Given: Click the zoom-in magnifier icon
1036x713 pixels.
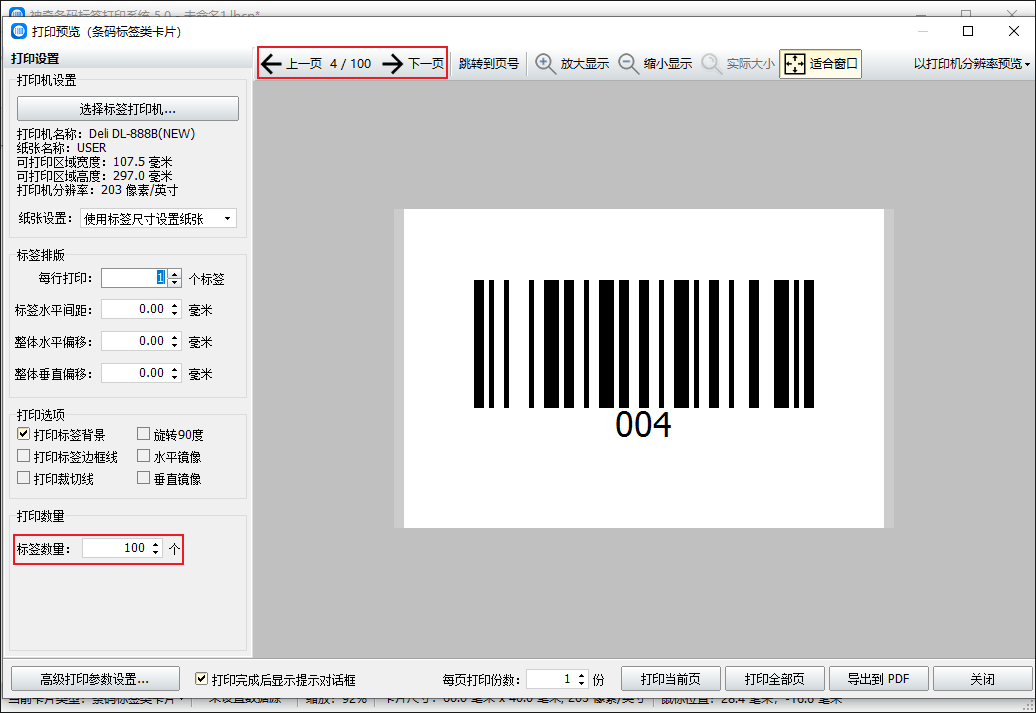Looking at the screenshot, I should point(545,63).
